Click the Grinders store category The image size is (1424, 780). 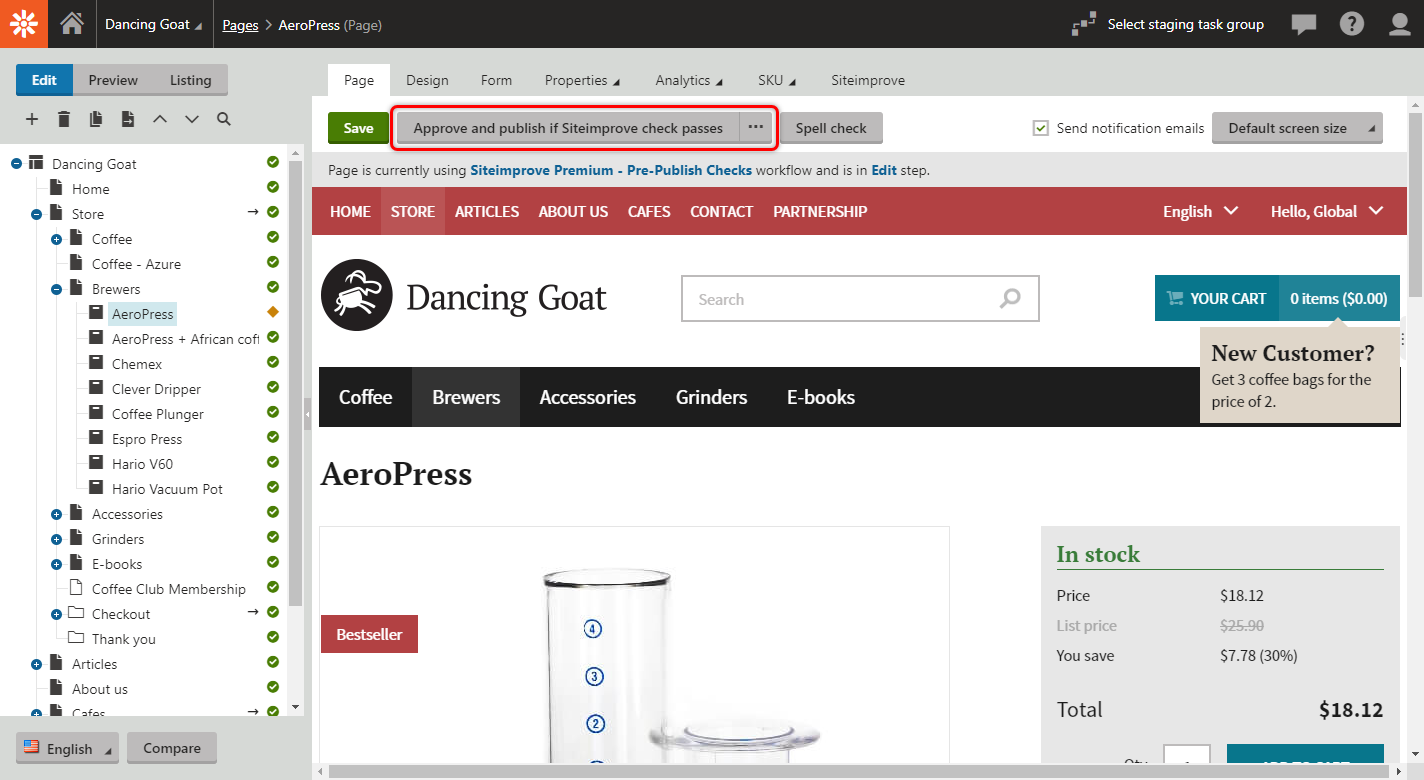(x=711, y=397)
